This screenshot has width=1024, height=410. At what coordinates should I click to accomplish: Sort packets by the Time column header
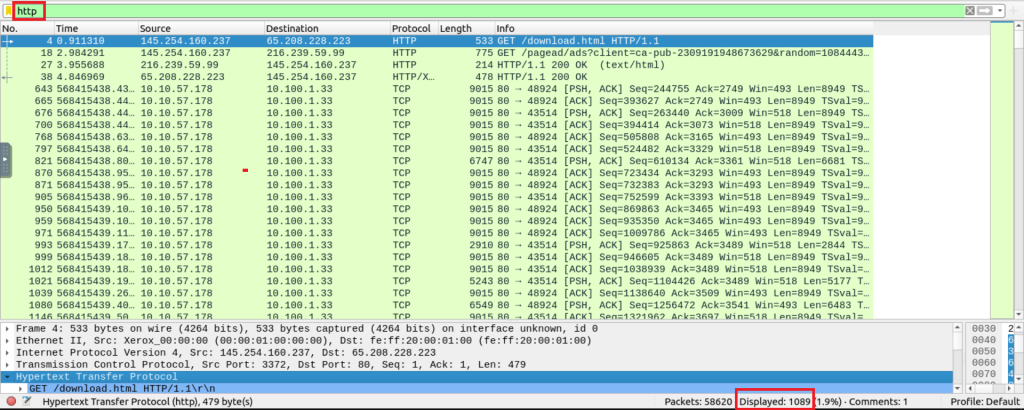68,28
